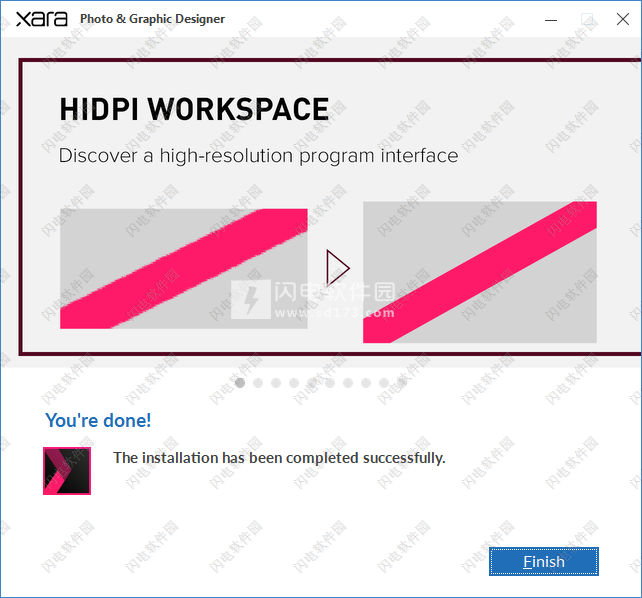Select the third slideshow indicator dot
The image size is (642, 598).
(x=276, y=383)
